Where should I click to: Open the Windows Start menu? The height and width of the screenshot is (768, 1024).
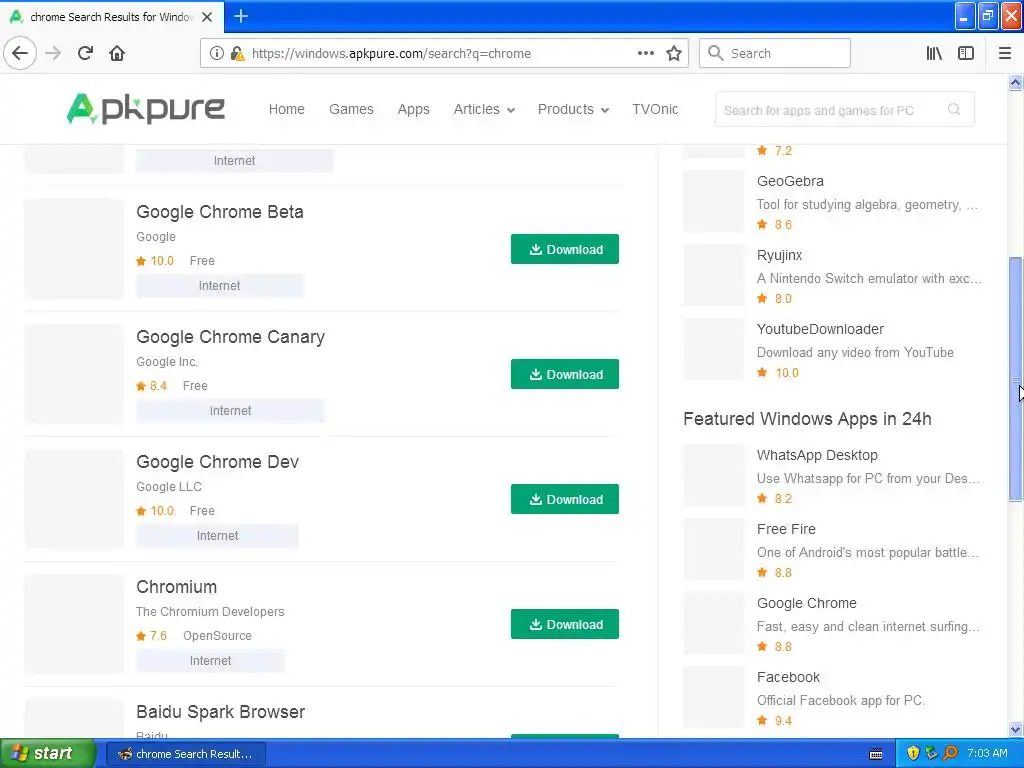click(47, 754)
